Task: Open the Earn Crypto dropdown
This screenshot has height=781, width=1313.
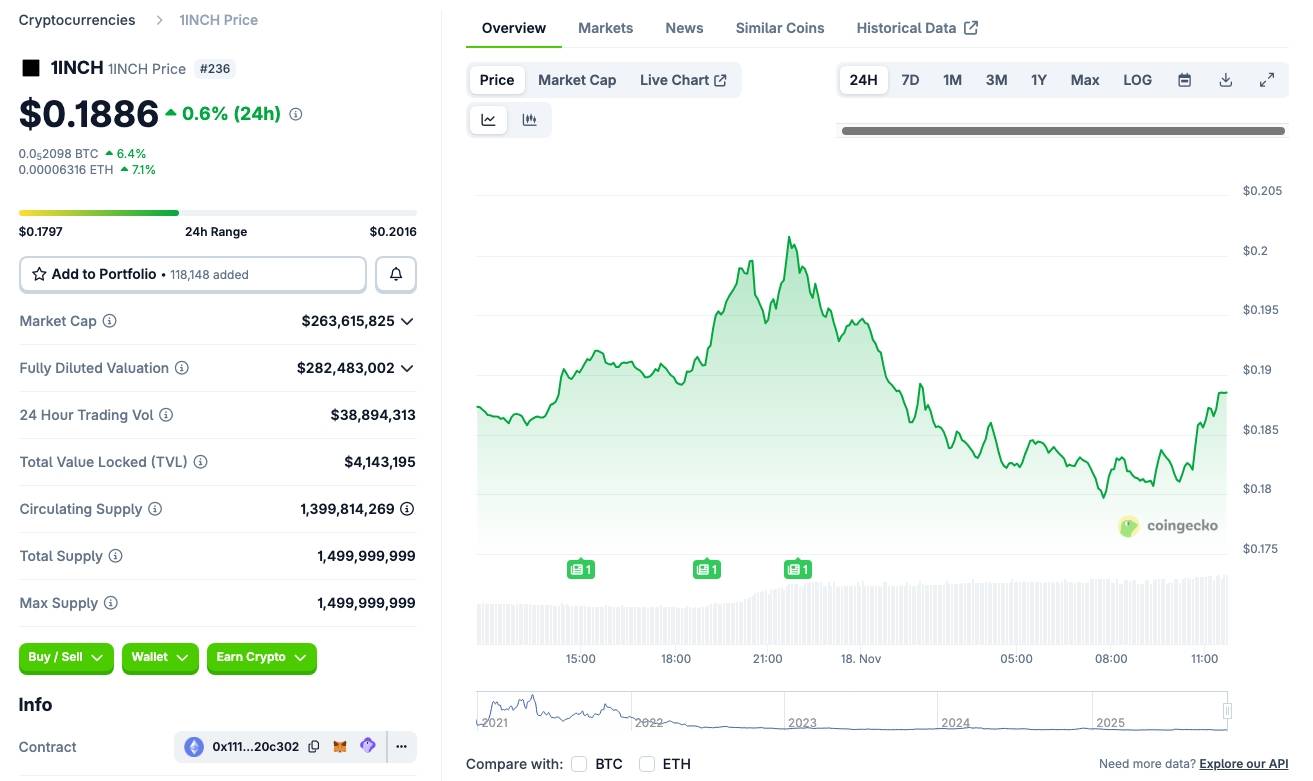Action: [261, 657]
